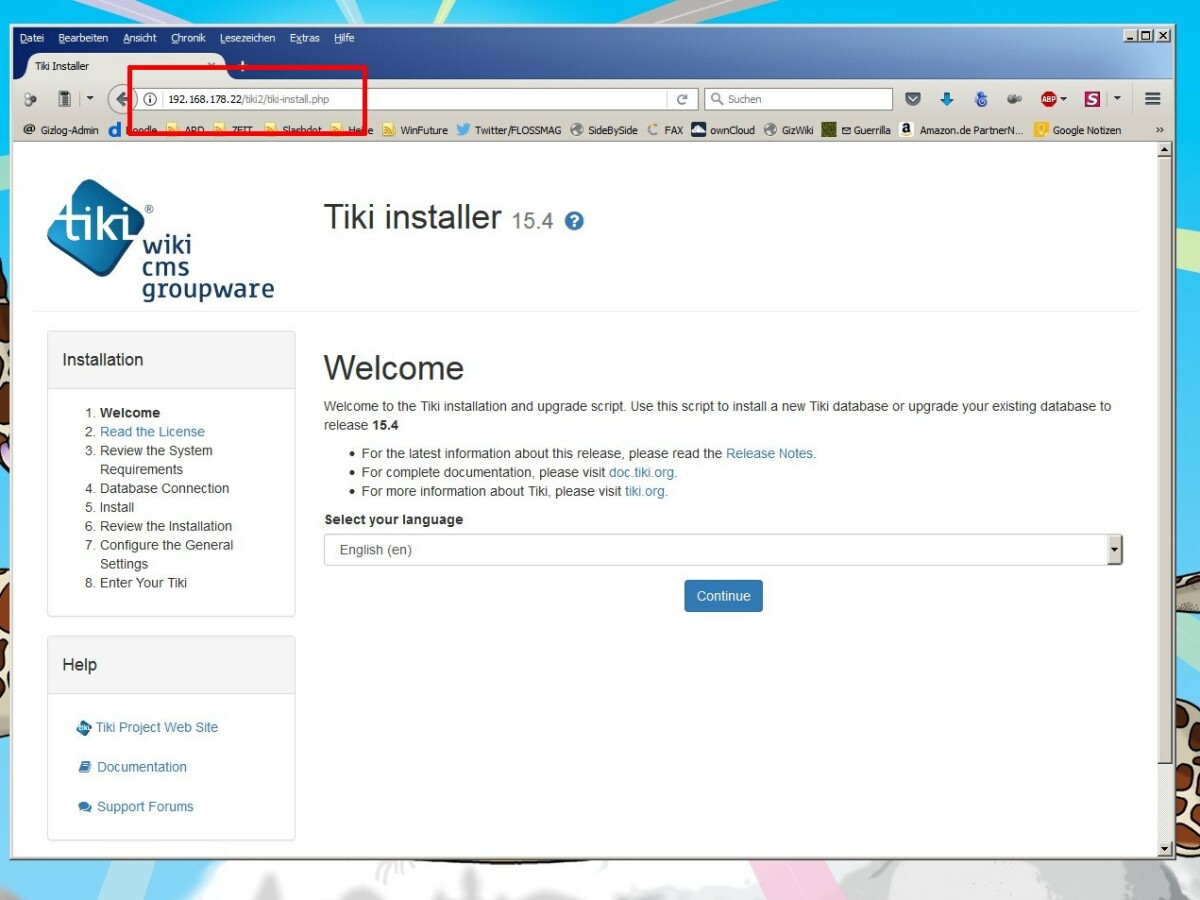Click the Adblock Plus ABP icon
This screenshot has height=900, width=1200.
pyautogui.click(x=1048, y=99)
